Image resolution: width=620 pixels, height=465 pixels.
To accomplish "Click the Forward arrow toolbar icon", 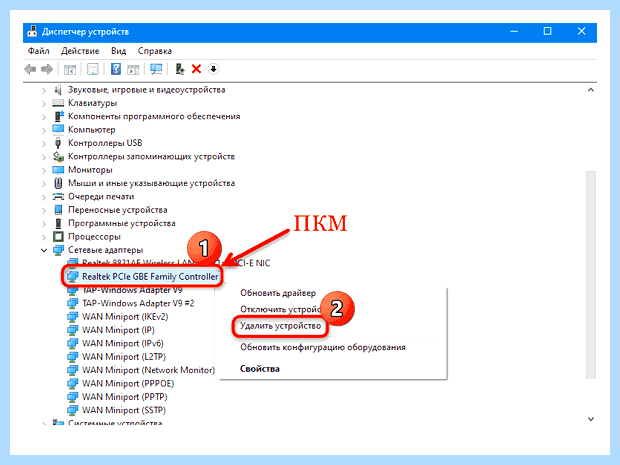I will pos(47,70).
